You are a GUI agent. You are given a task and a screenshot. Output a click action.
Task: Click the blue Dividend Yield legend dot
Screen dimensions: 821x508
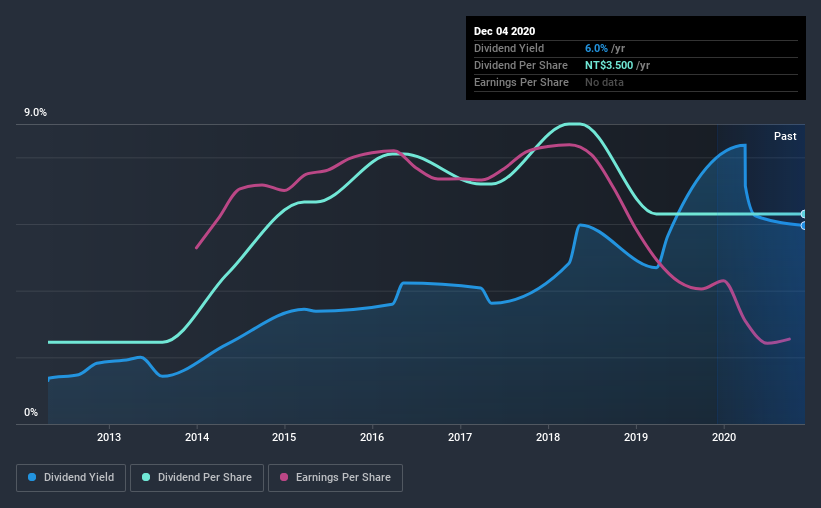tap(32, 477)
